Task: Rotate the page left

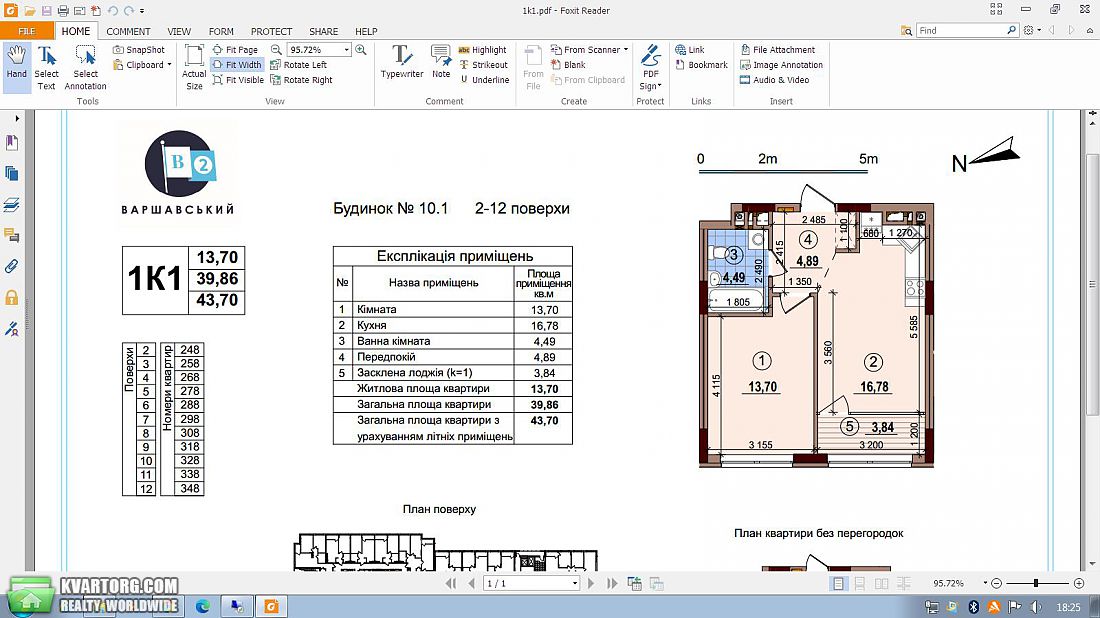Action: coord(299,65)
